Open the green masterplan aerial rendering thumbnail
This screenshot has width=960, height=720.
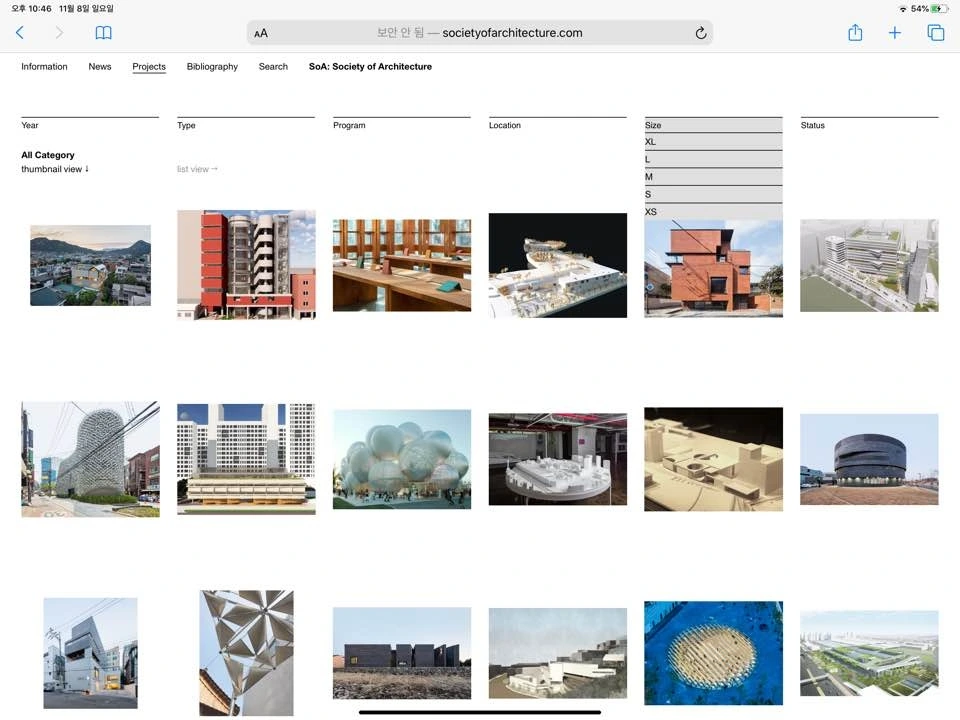(869, 653)
